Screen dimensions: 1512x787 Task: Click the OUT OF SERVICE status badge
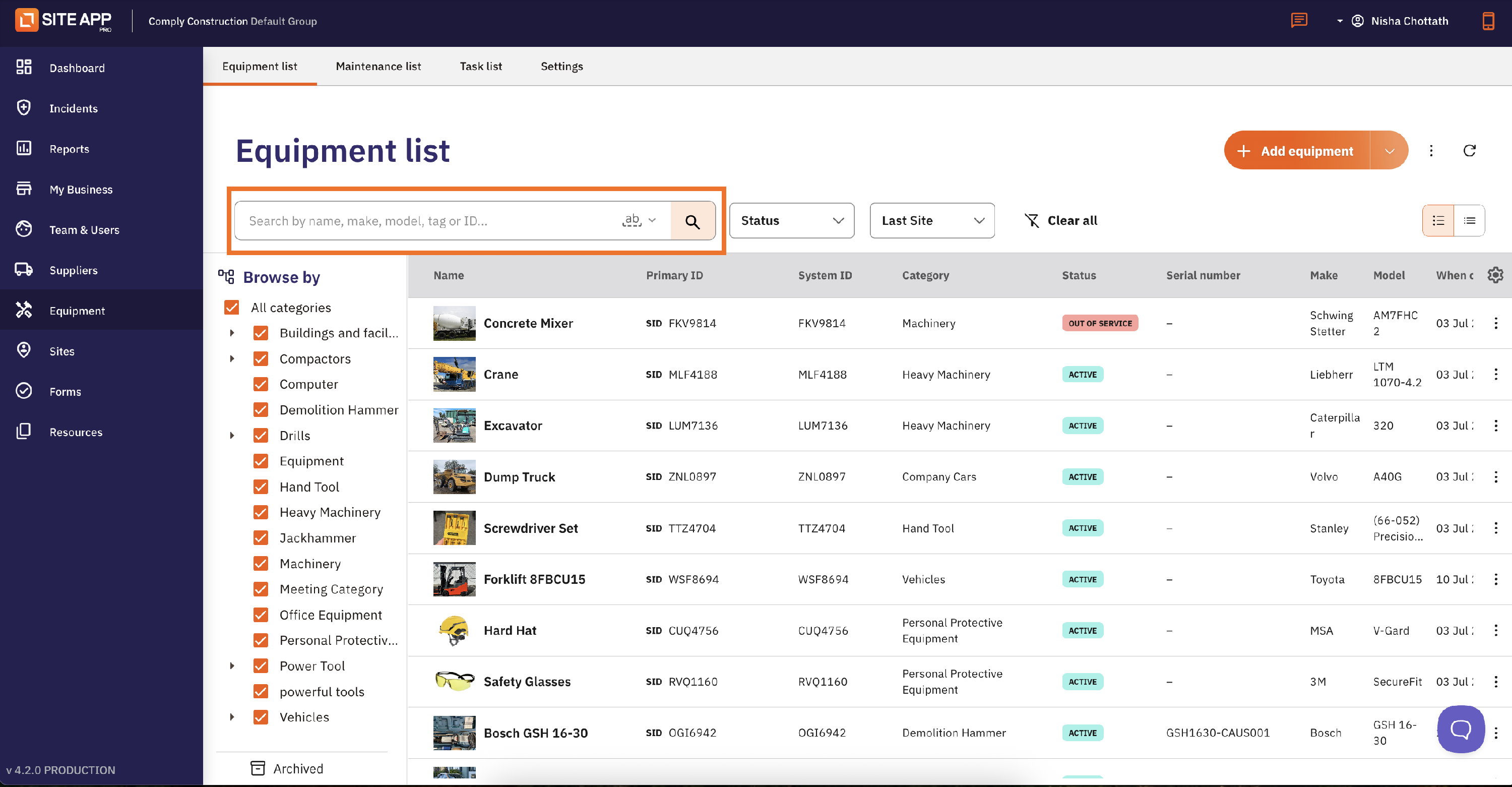coord(1100,323)
